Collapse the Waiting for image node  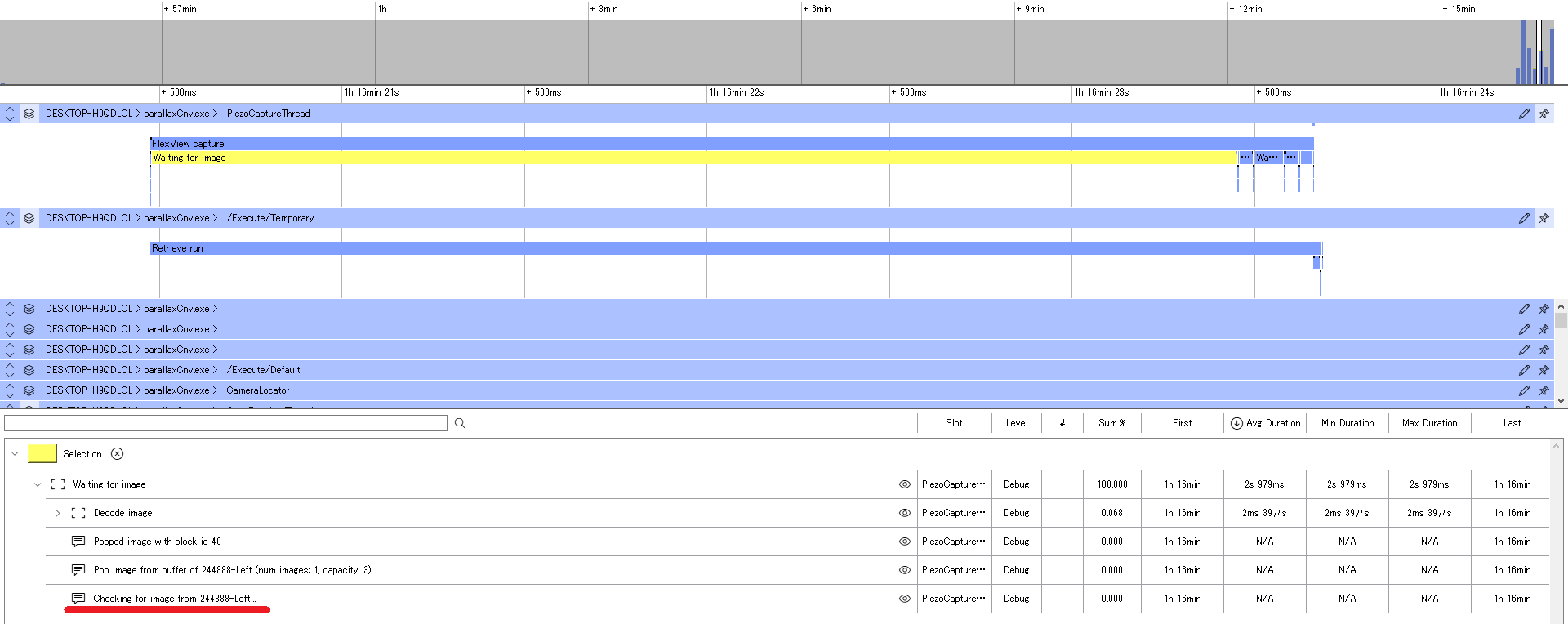coord(38,484)
